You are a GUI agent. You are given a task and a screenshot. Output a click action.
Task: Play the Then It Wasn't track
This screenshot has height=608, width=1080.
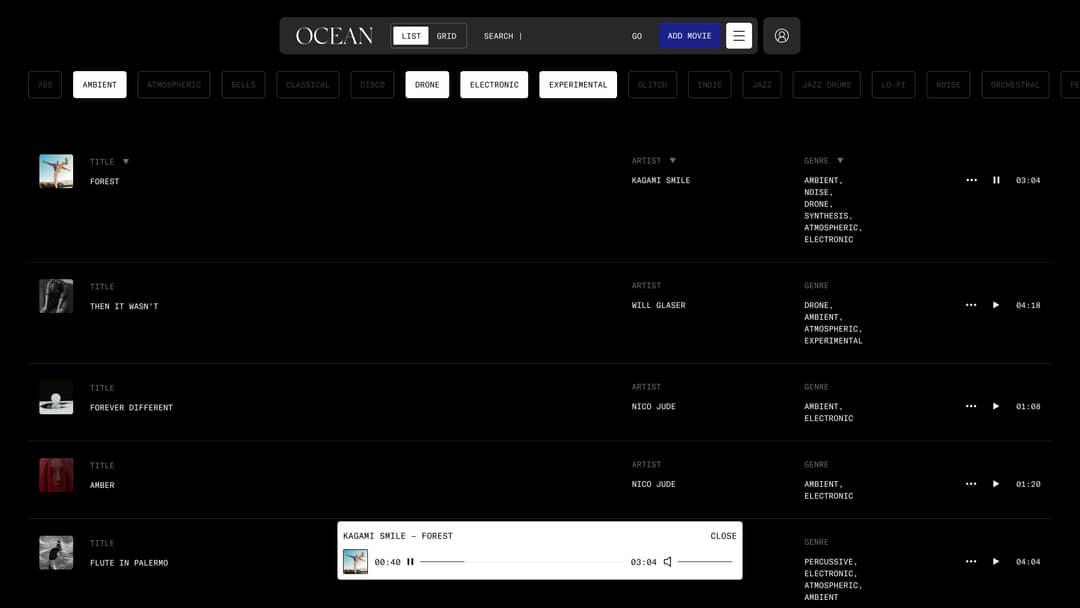point(996,305)
